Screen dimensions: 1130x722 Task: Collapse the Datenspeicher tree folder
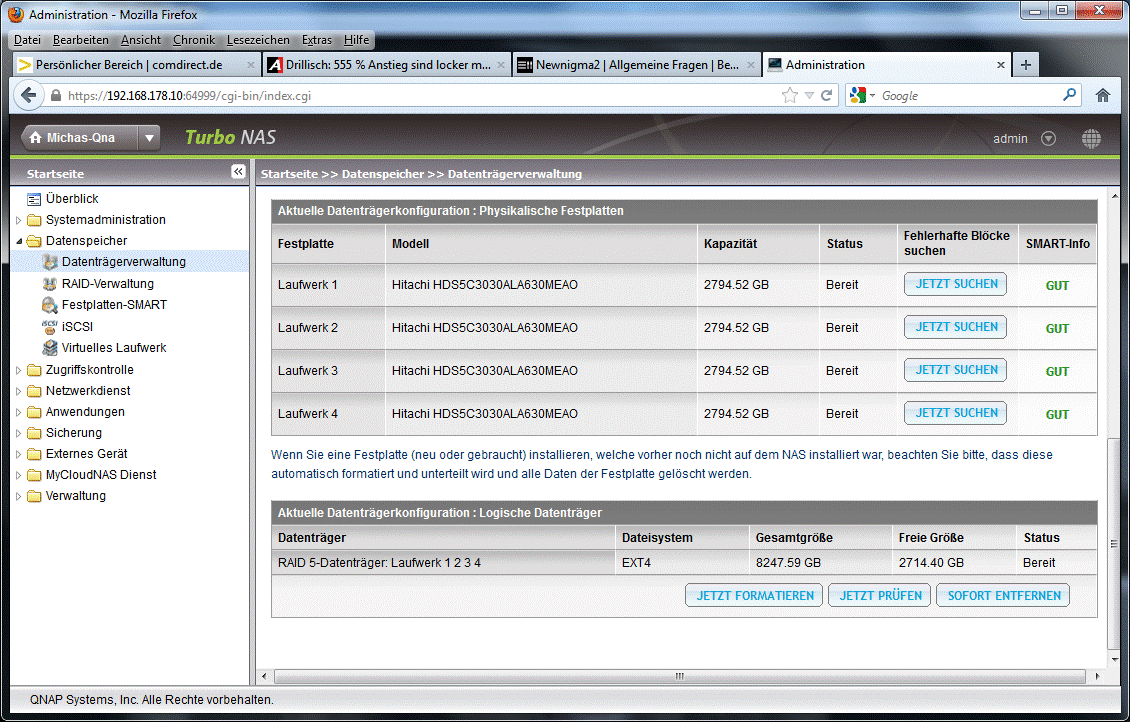[18, 241]
